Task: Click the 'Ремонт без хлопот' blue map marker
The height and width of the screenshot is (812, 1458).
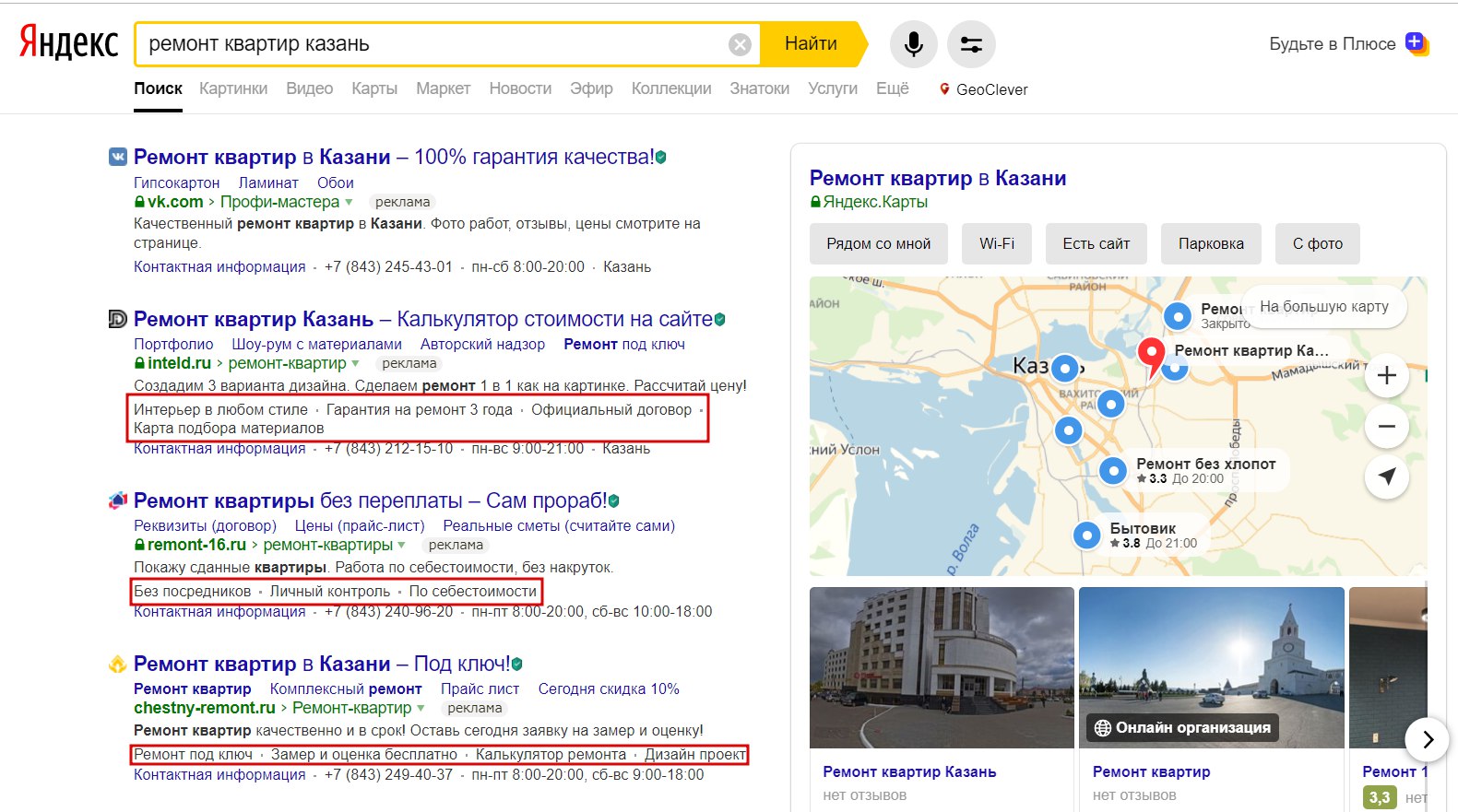Action: click(1113, 471)
